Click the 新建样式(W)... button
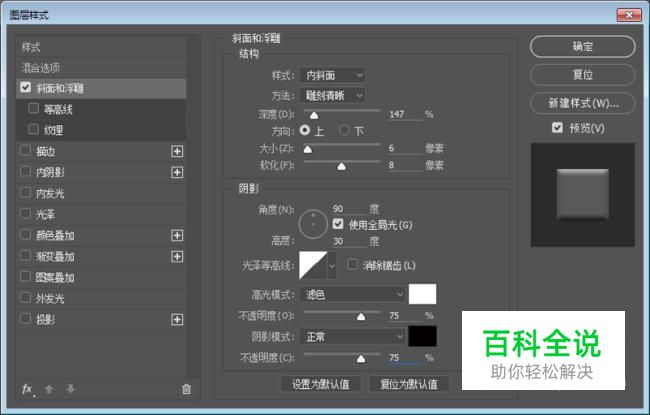The width and height of the screenshot is (650, 415). tap(582, 103)
